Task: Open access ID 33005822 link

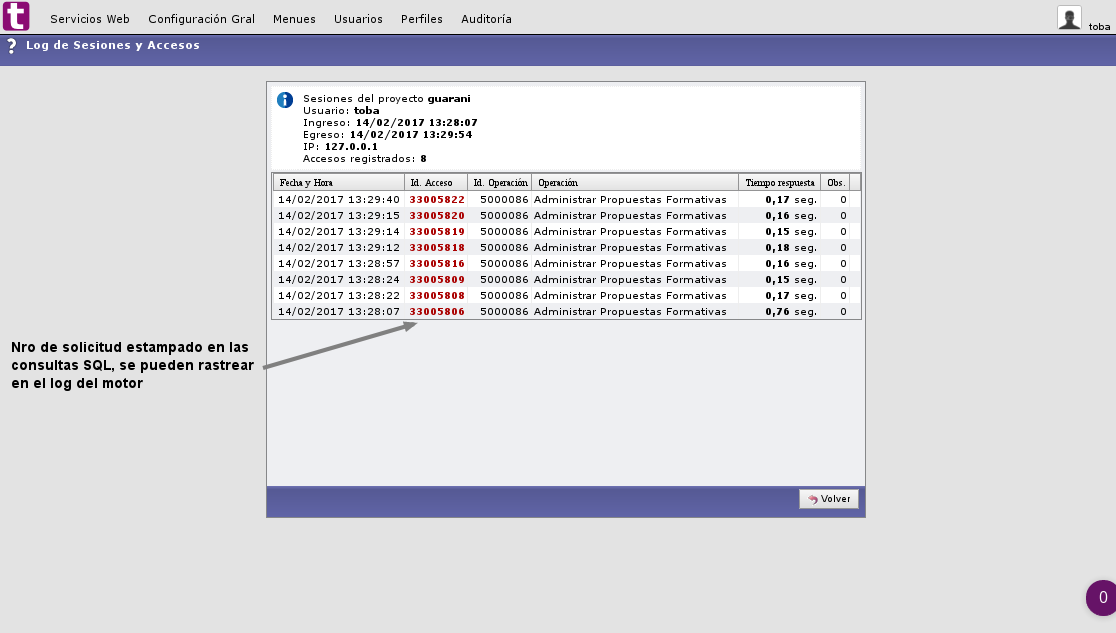Action: 437,200
